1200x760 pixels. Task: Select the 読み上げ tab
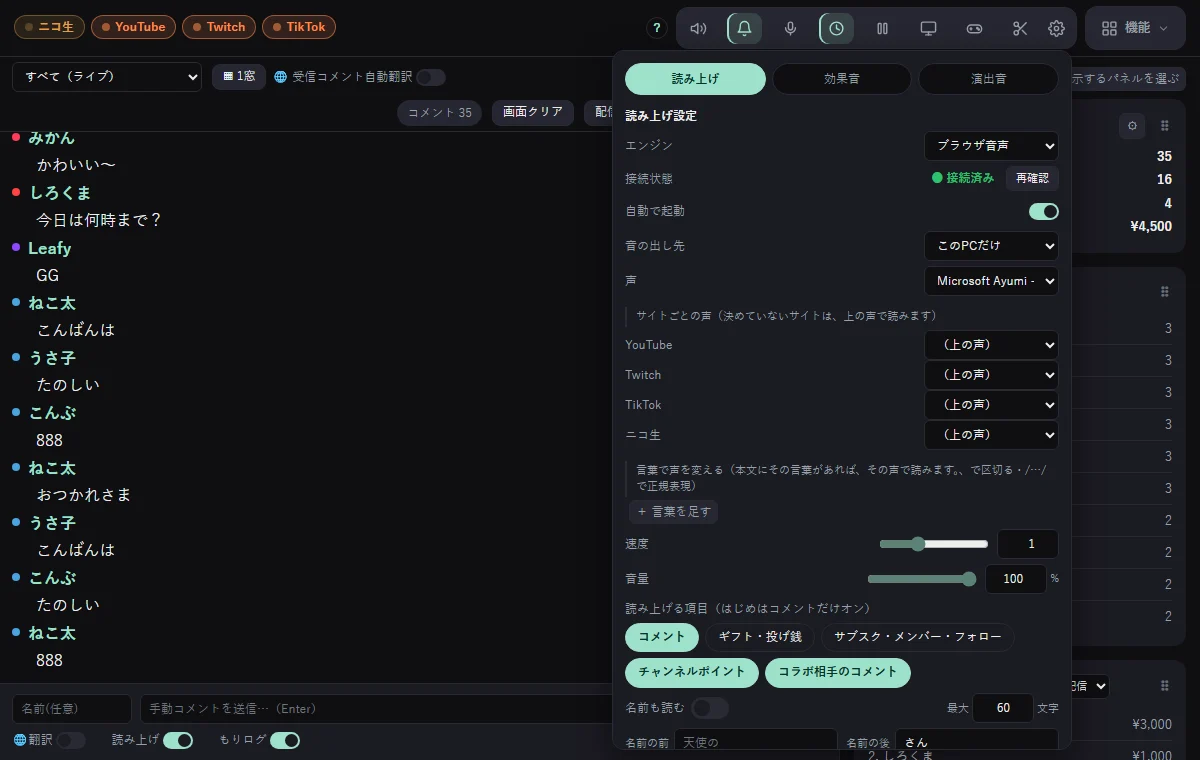[695, 79]
